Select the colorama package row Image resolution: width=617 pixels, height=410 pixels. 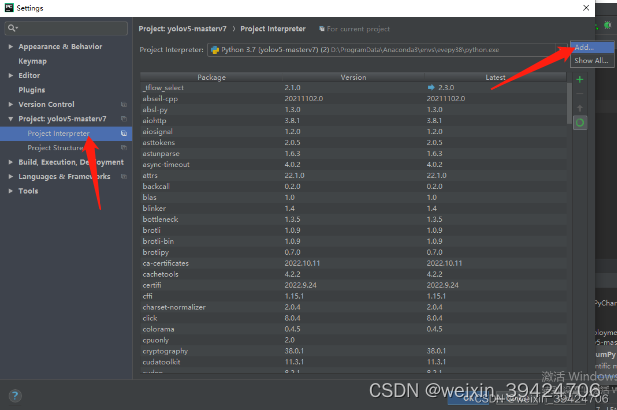tap(353, 329)
